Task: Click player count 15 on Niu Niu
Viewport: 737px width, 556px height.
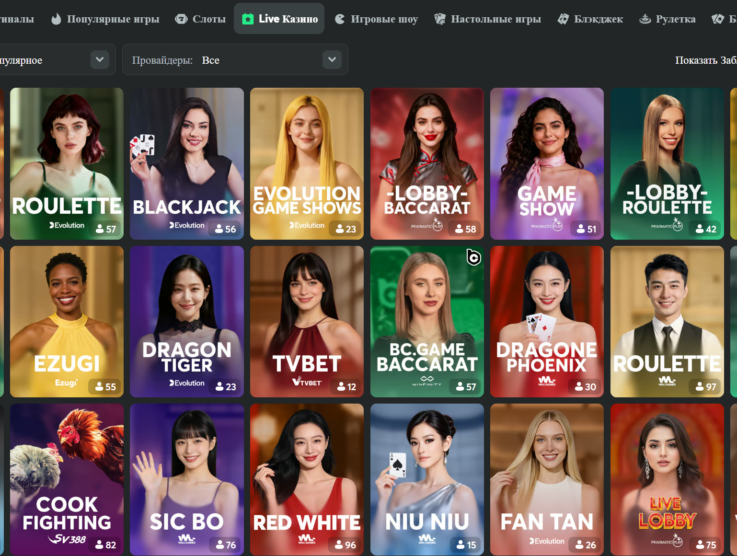Action: [x=466, y=545]
